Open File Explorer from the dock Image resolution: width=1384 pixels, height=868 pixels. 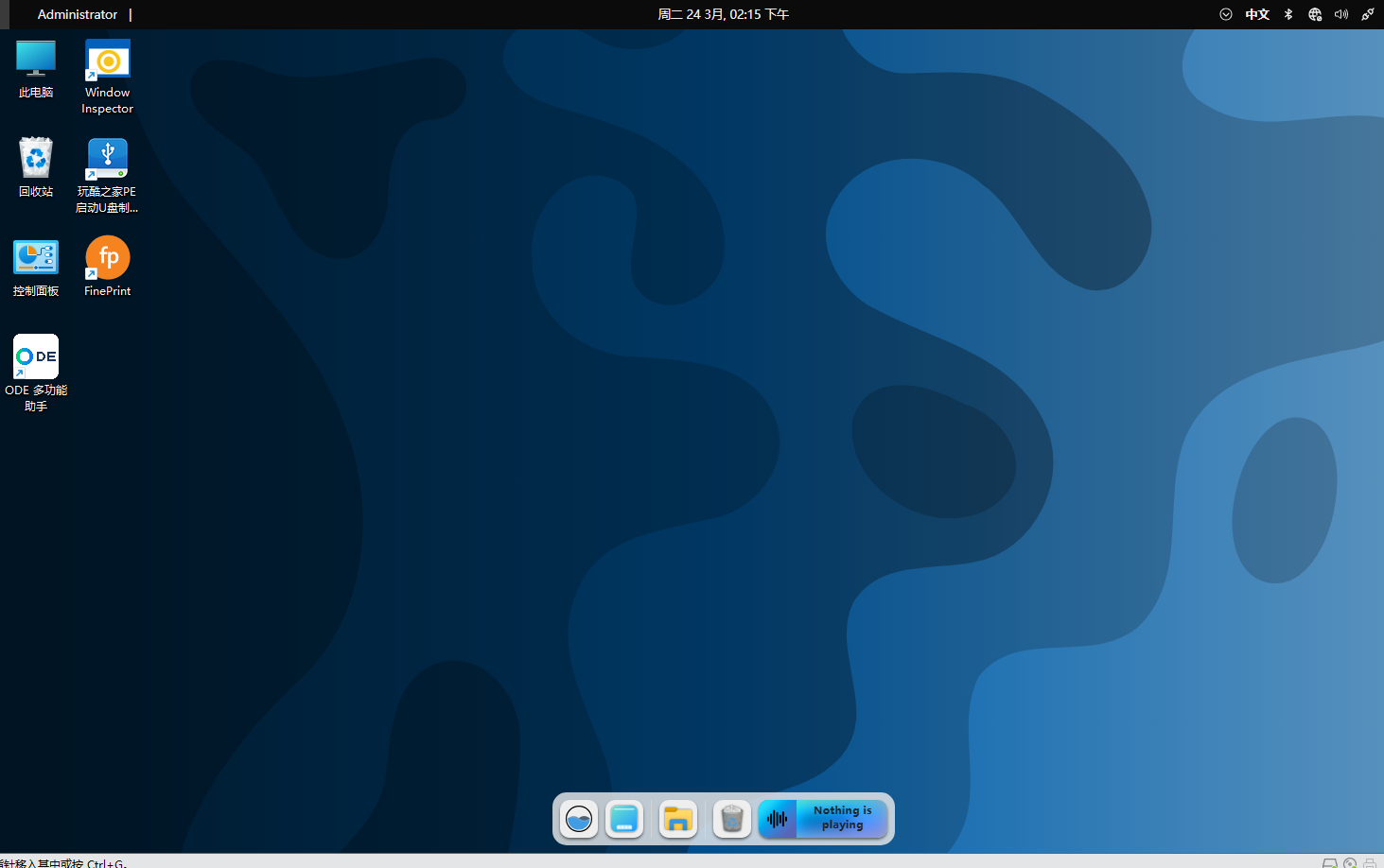pos(678,819)
